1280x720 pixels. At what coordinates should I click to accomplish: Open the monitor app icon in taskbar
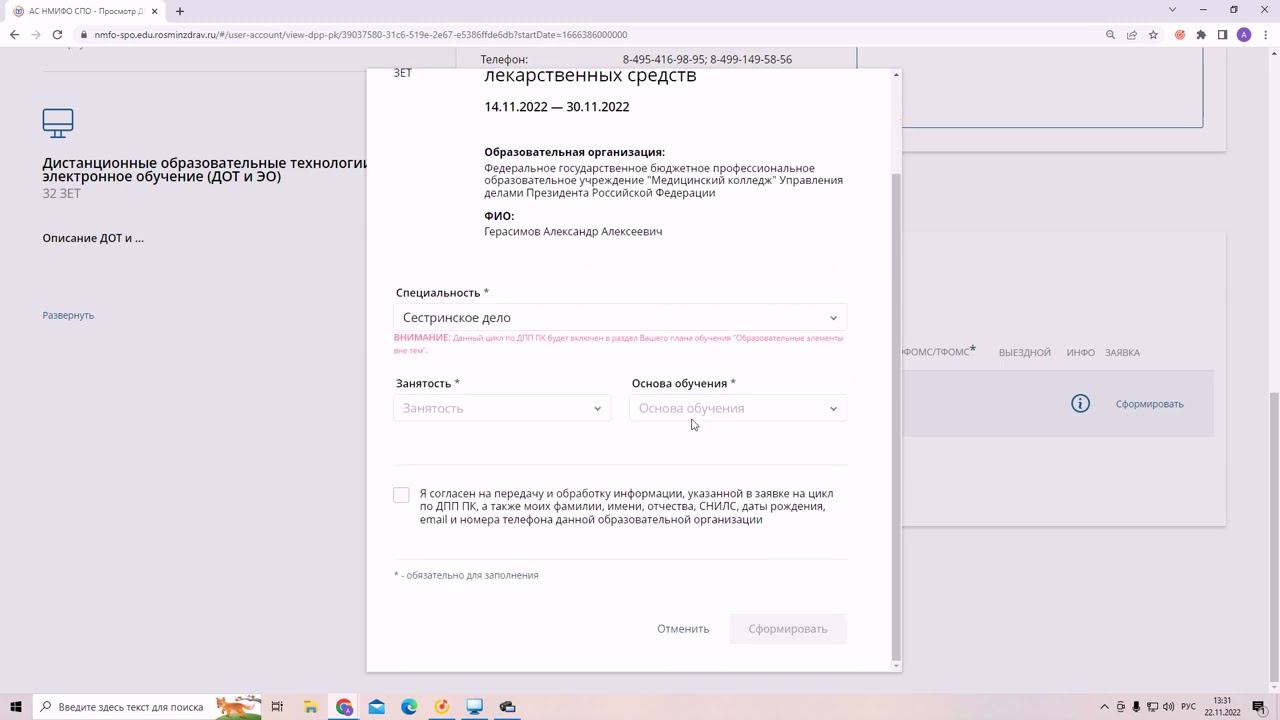click(475, 707)
